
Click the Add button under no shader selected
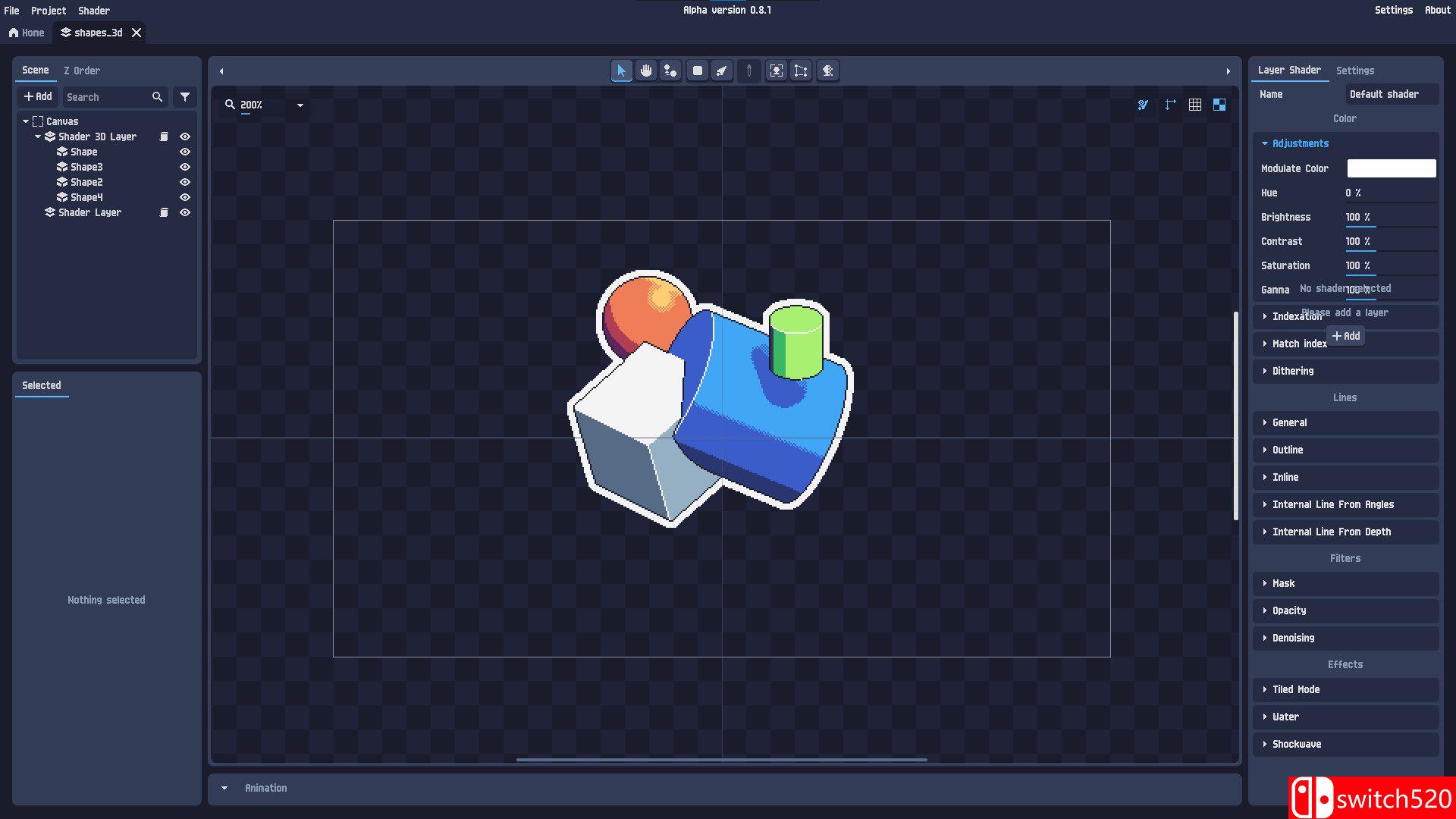pyautogui.click(x=1345, y=336)
